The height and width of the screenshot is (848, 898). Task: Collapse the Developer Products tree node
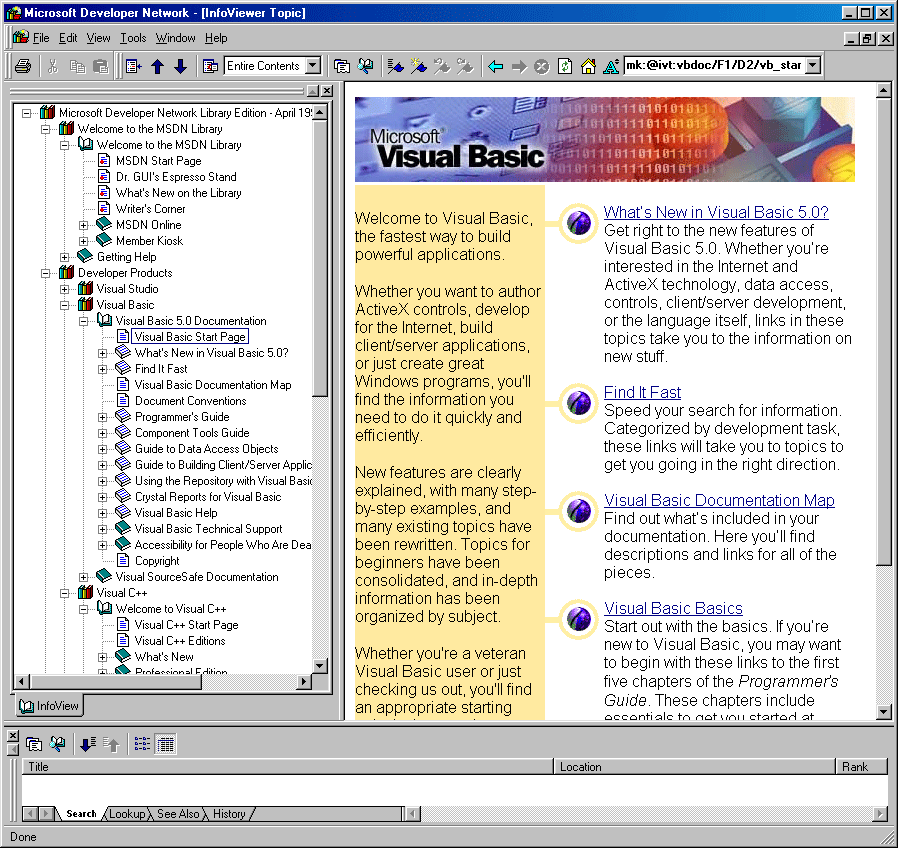[46, 273]
